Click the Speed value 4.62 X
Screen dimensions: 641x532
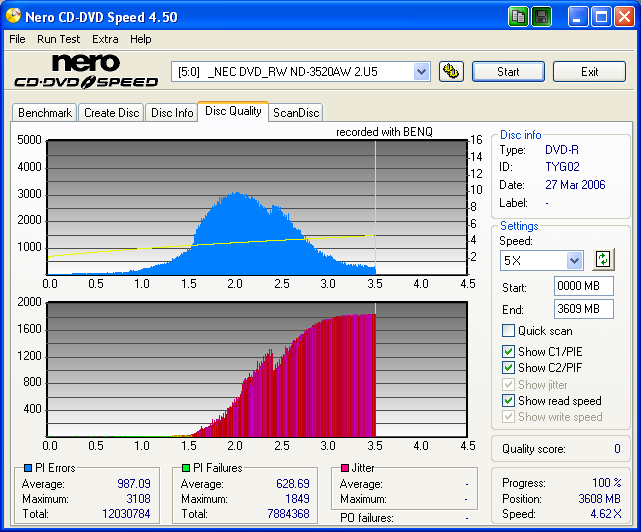click(606, 514)
